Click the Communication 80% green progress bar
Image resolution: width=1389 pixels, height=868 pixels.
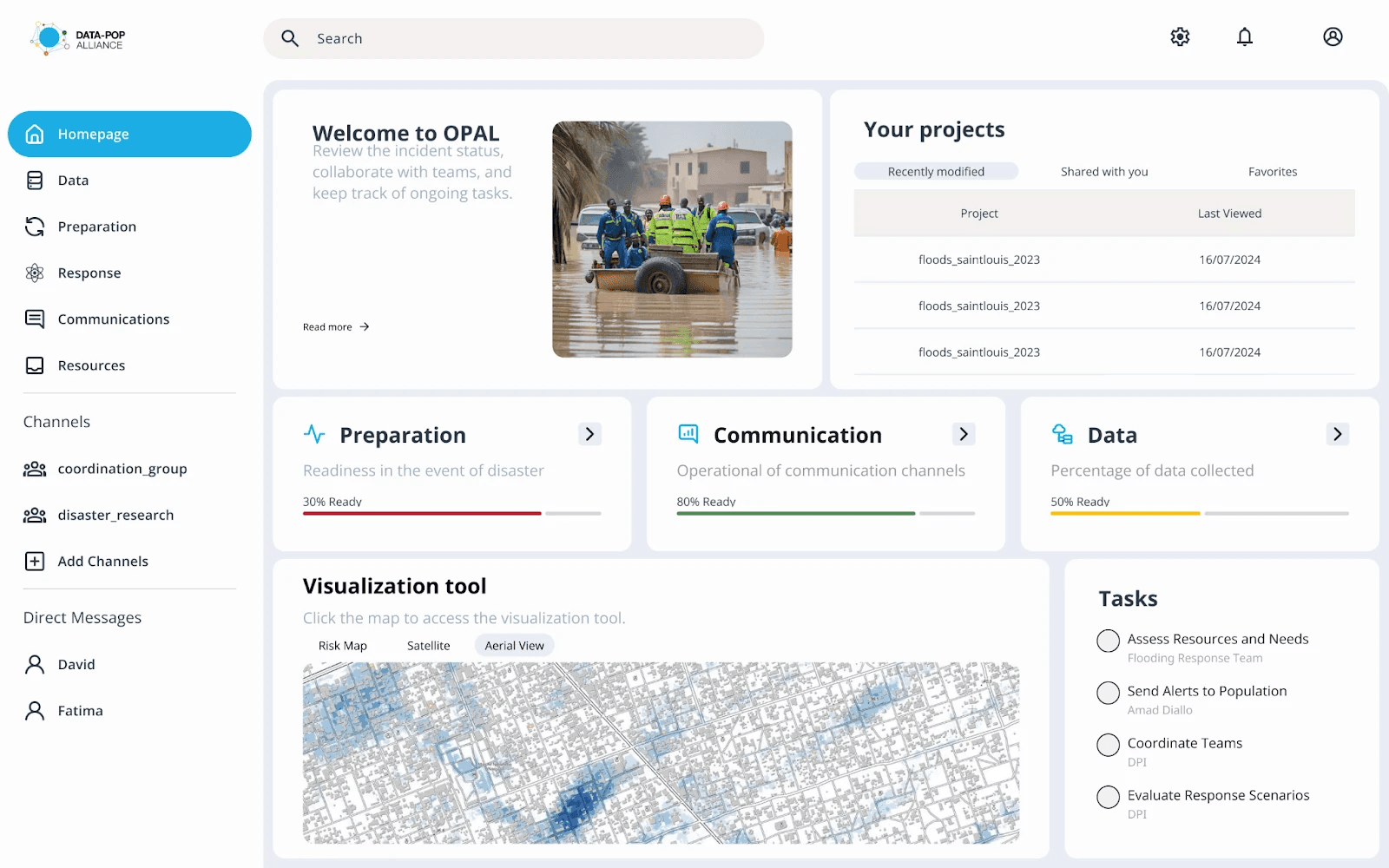pos(796,513)
